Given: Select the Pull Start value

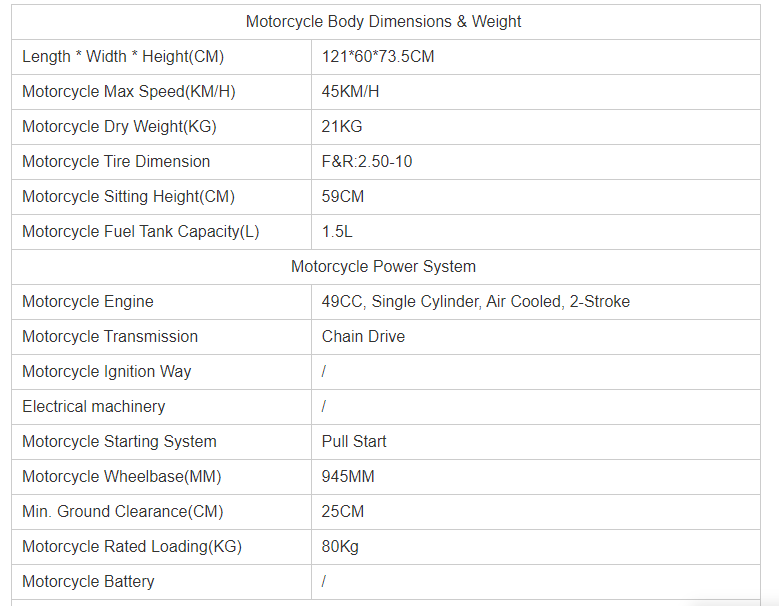Looking at the screenshot, I should coord(354,441).
